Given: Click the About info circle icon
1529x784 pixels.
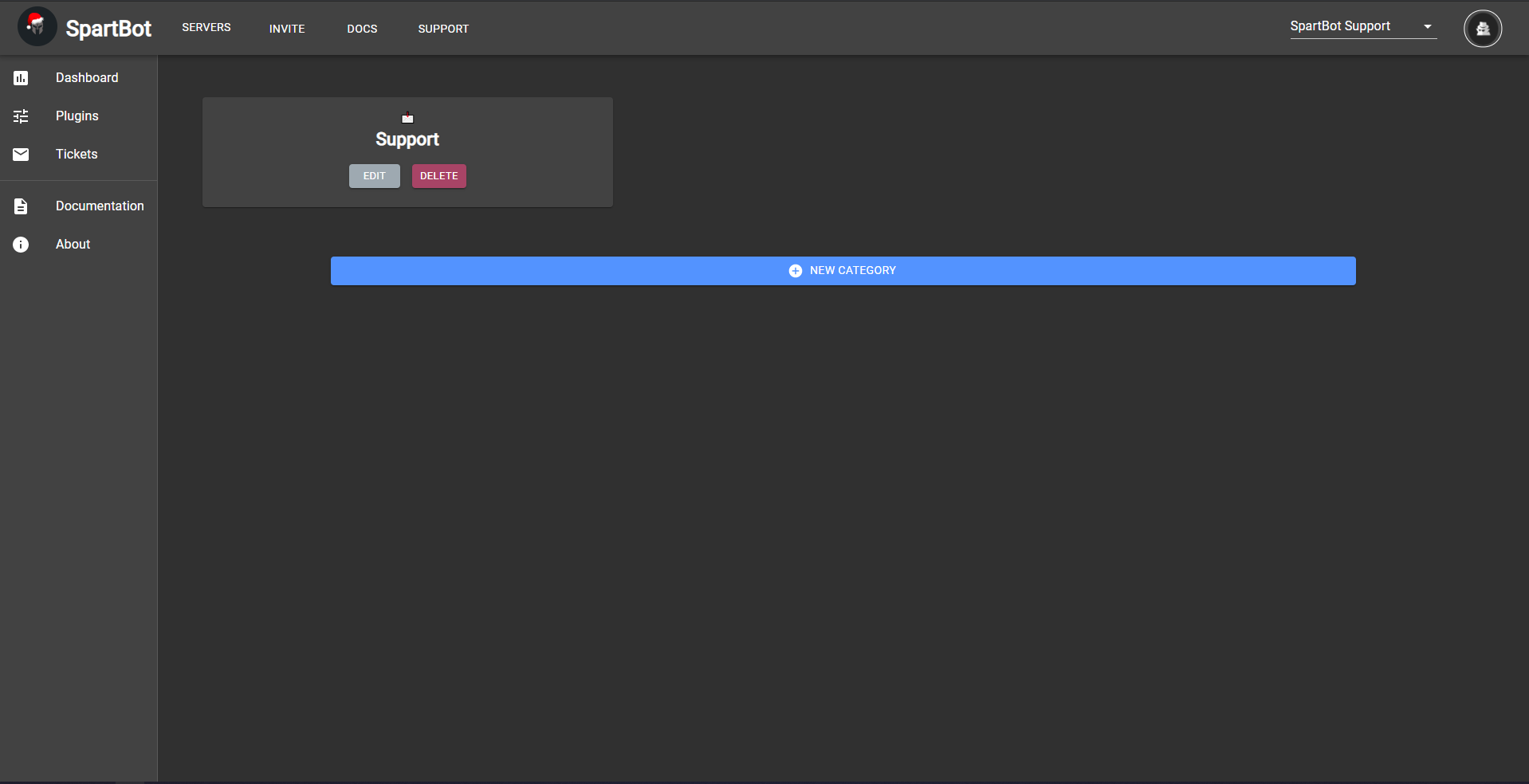Looking at the screenshot, I should (x=21, y=245).
